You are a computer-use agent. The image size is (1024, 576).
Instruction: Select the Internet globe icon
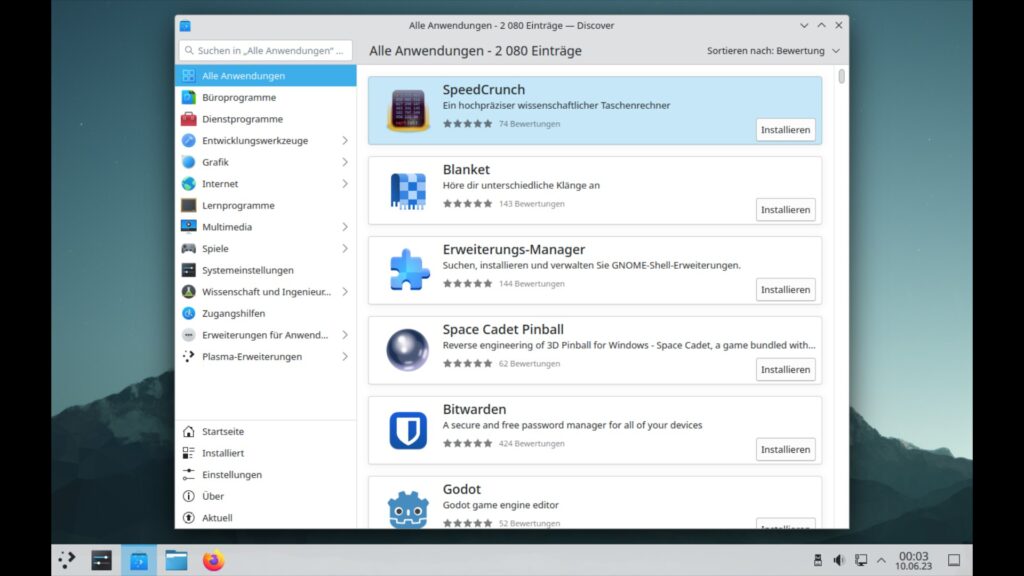(x=189, y=184)
